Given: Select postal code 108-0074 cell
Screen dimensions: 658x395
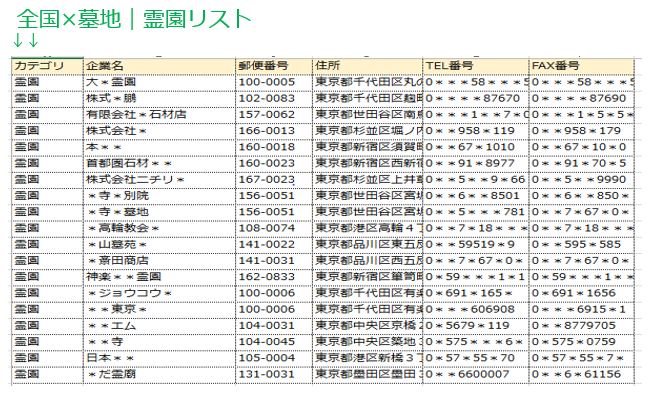Looking at the screenshot, I should [x=274, y=228].
